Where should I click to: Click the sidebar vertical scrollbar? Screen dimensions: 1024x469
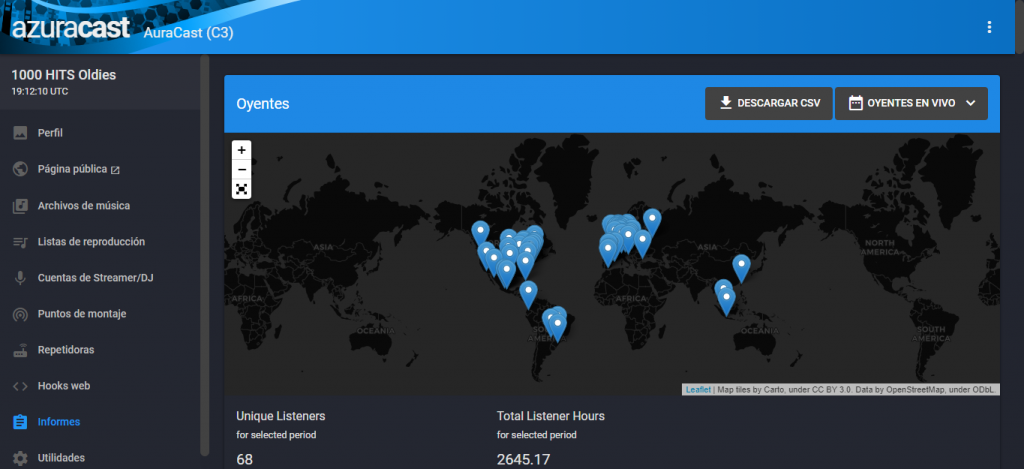coord(205,250)
